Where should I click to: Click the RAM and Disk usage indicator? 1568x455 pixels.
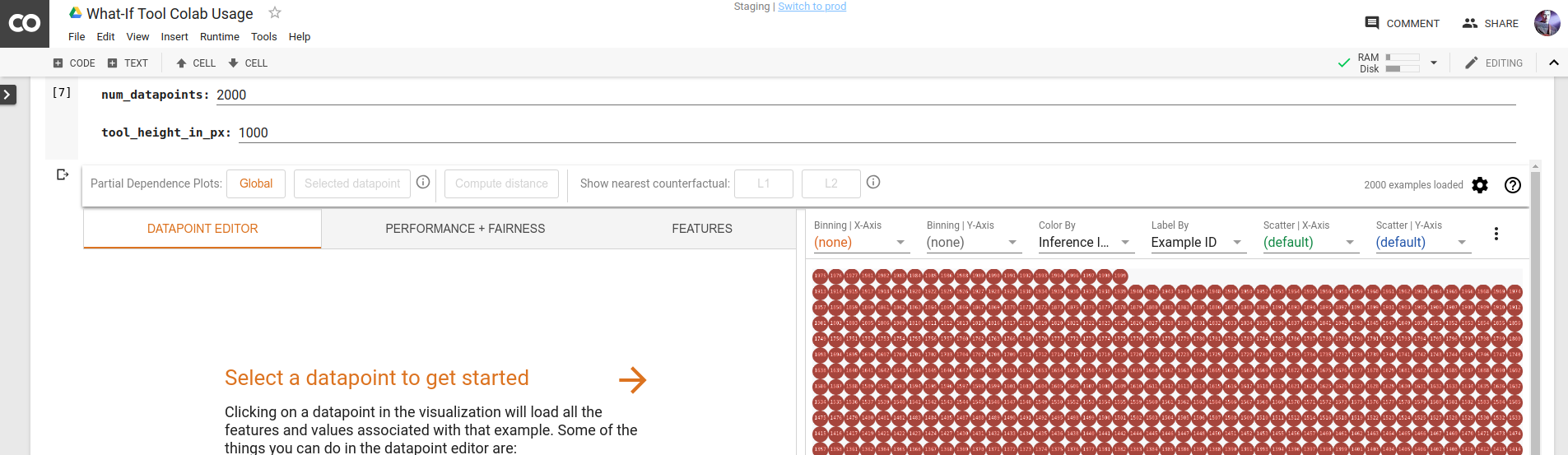coord(1389,63)
